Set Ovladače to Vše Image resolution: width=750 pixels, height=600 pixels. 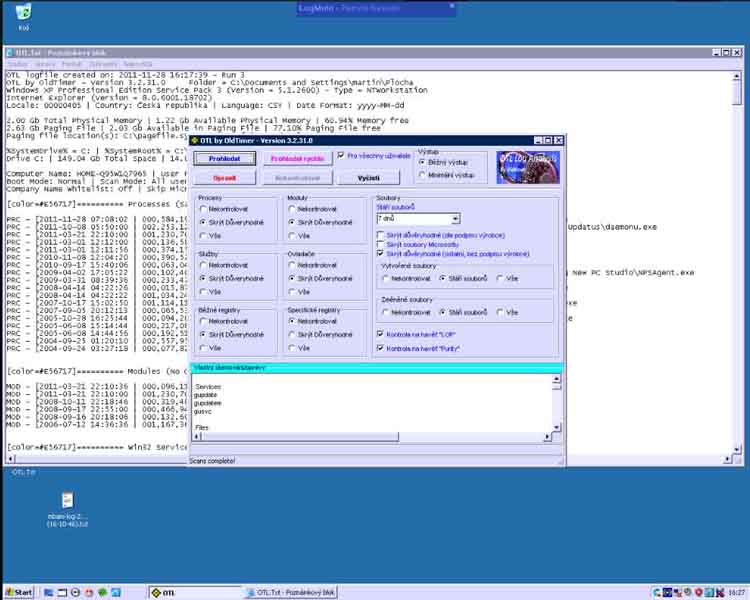pos(292,292)
